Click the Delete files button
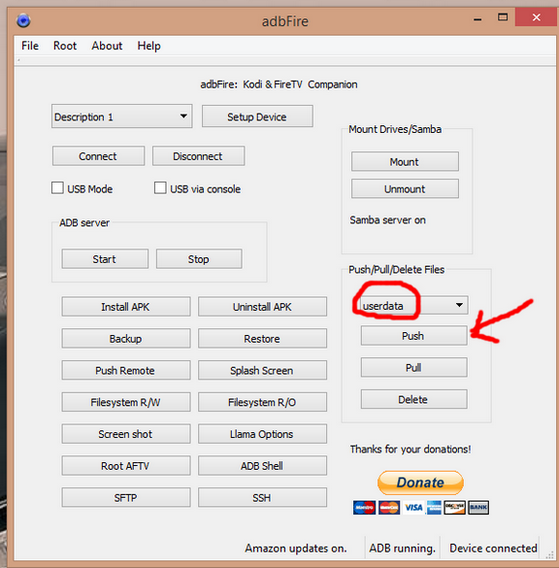This screenshot has height=568, width=559. pos(414,399)
